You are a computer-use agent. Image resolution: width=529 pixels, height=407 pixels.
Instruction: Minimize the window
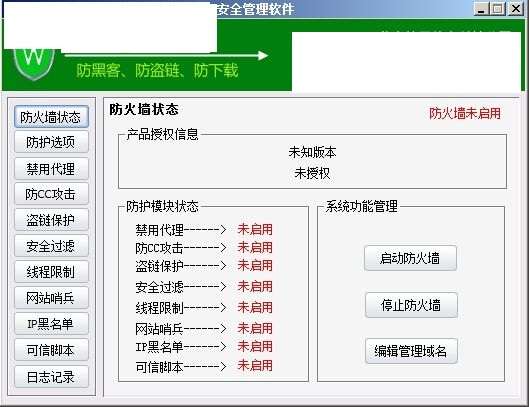tap(481, 9)
